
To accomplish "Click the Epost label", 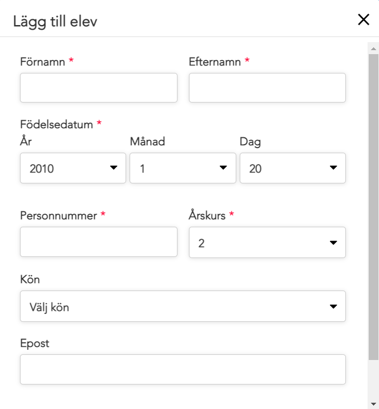I will coord(35,343).
